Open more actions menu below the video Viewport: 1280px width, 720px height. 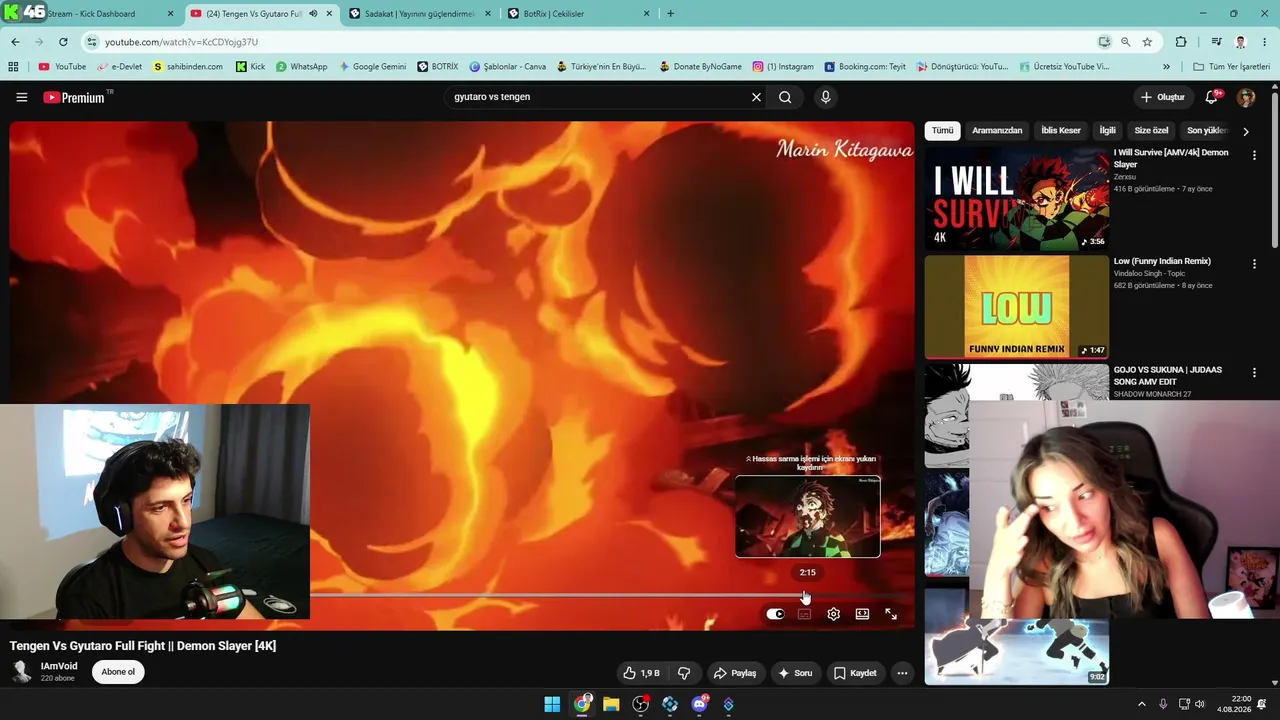[x=902, y=673]
